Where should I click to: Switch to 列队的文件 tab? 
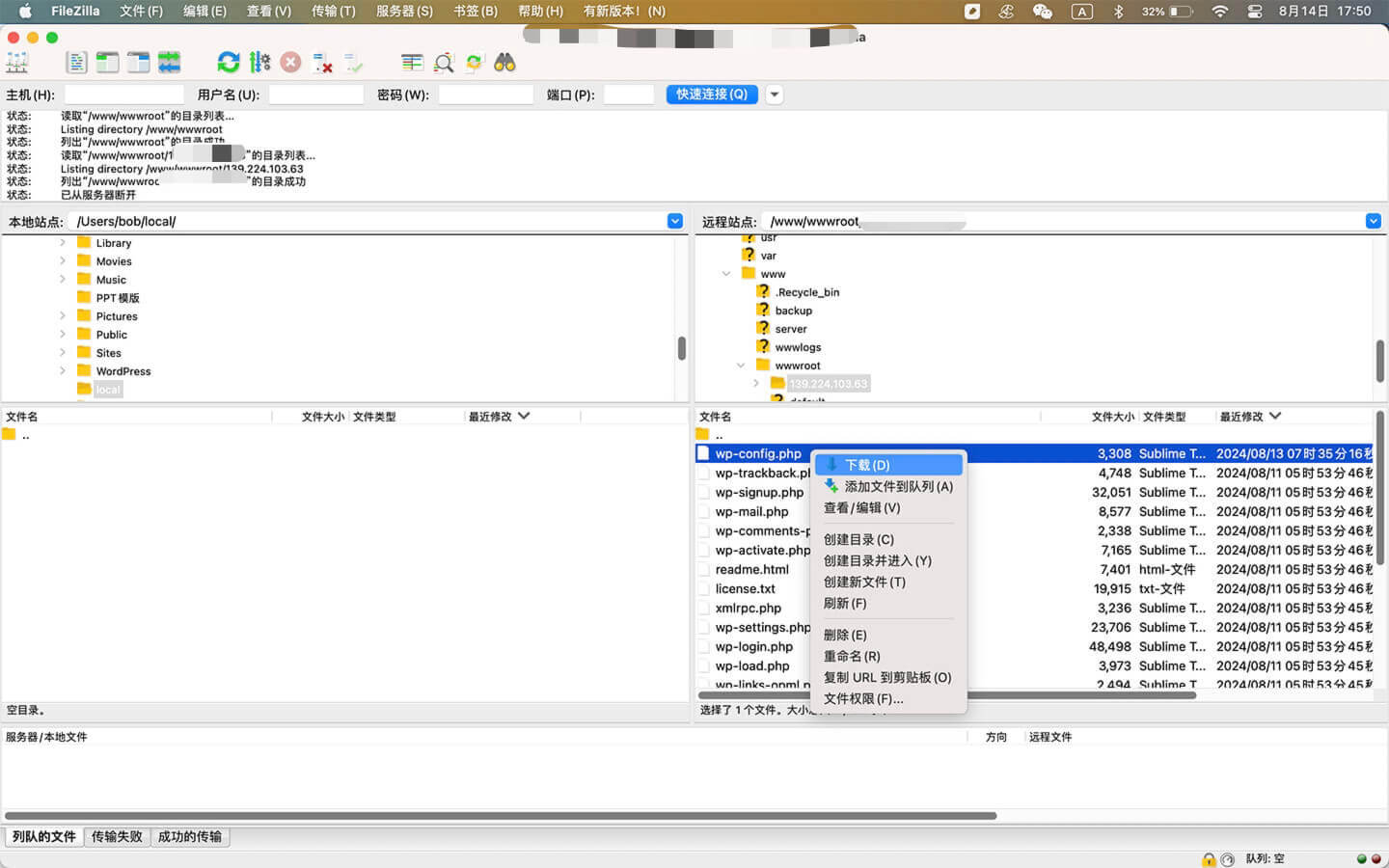44,836
